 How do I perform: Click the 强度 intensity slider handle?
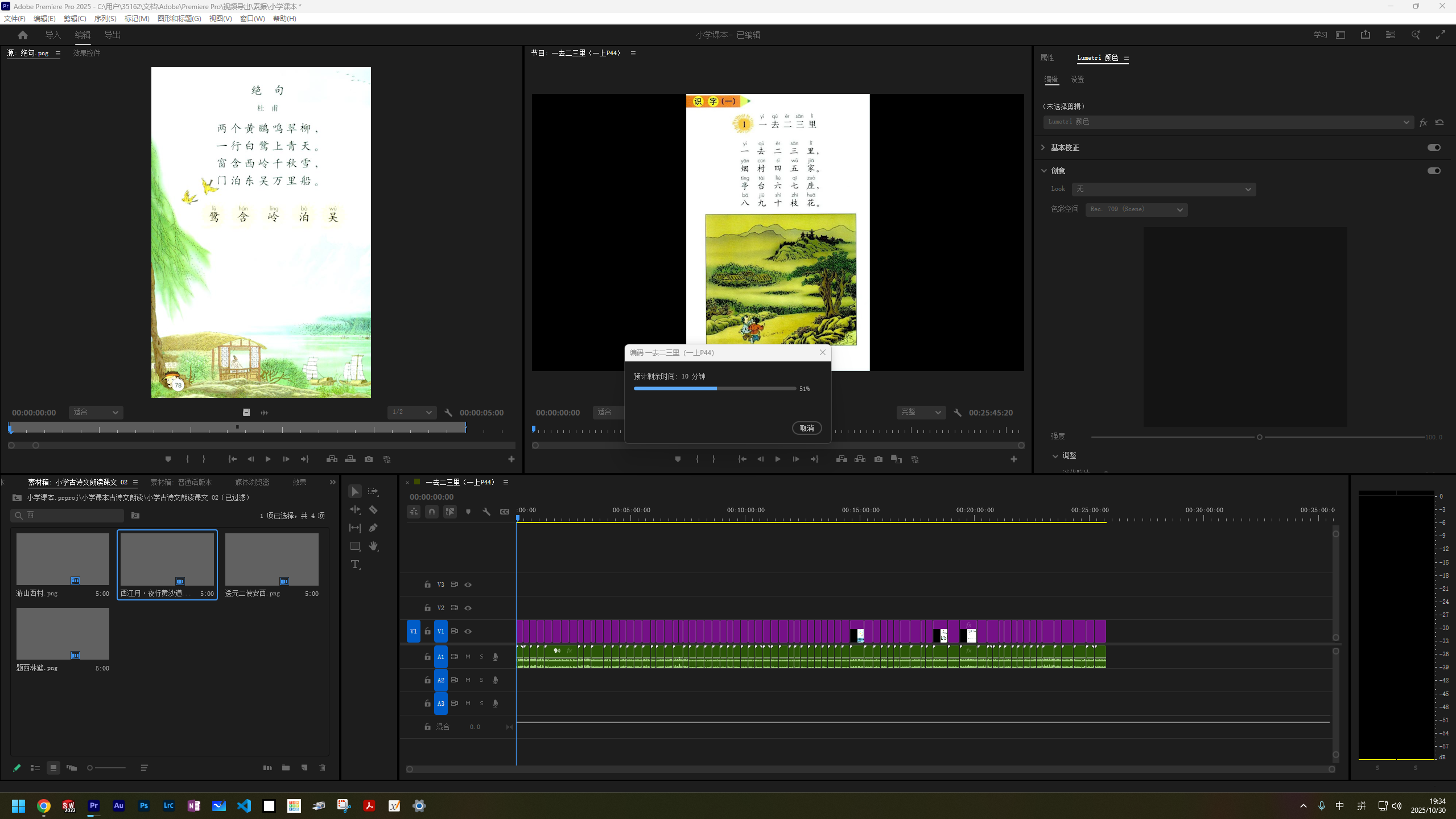click(x=1259, y=437)
